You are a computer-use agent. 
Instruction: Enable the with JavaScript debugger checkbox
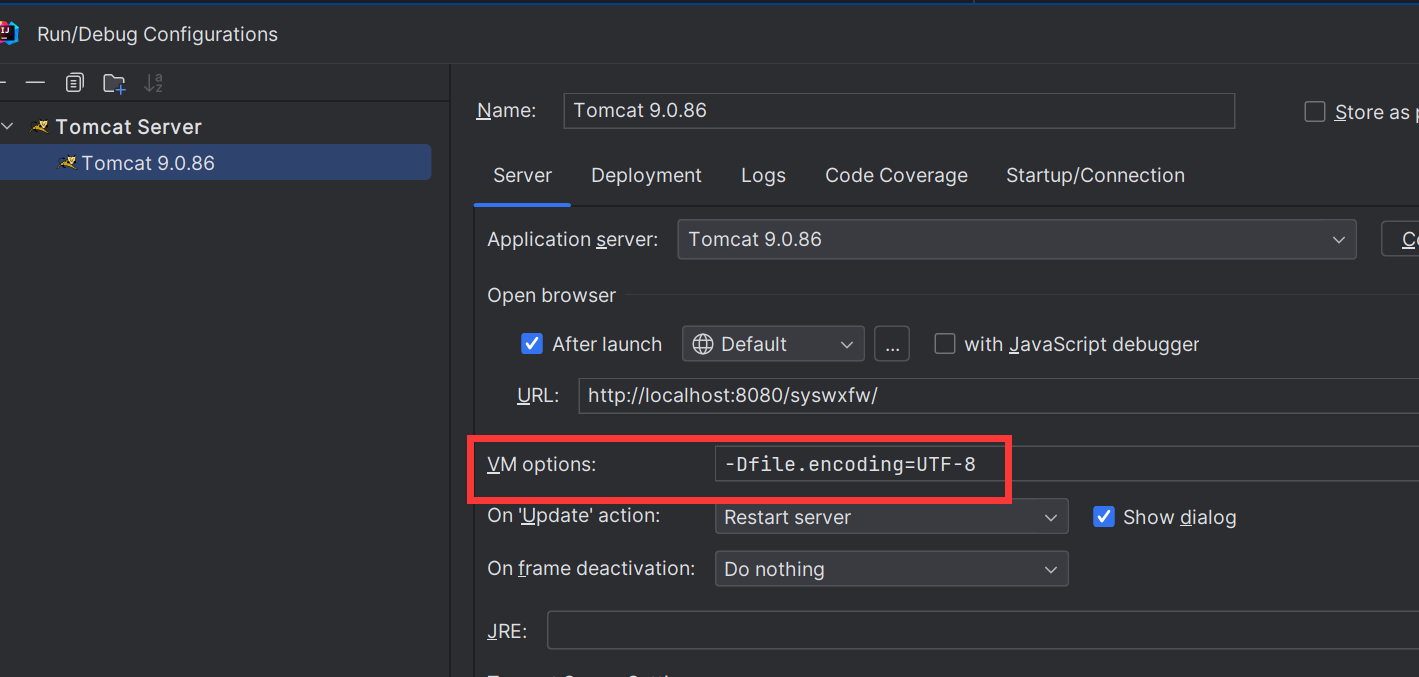pos(944,344)
